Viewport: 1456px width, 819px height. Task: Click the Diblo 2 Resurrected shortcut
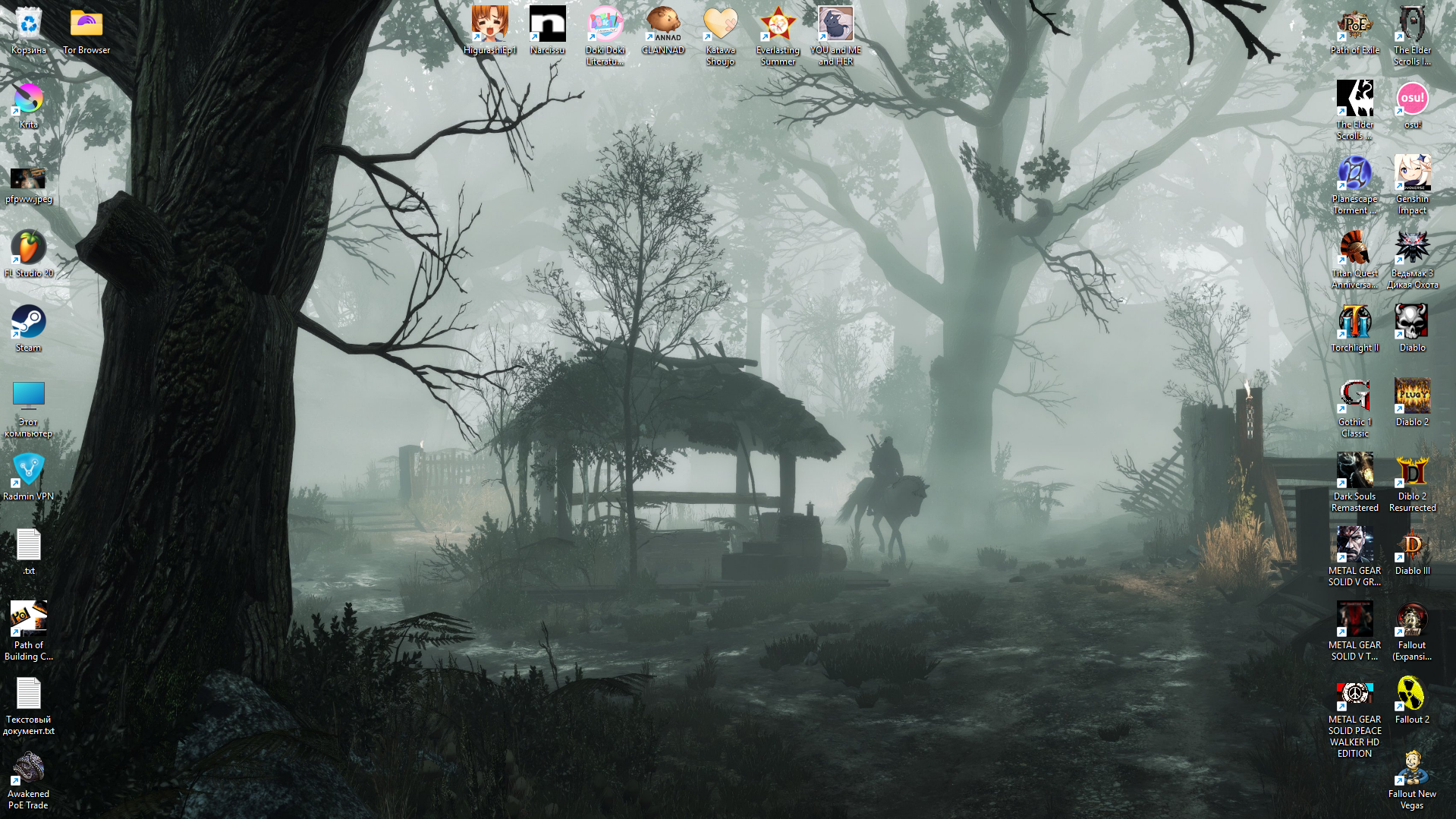pos(1412,482)
